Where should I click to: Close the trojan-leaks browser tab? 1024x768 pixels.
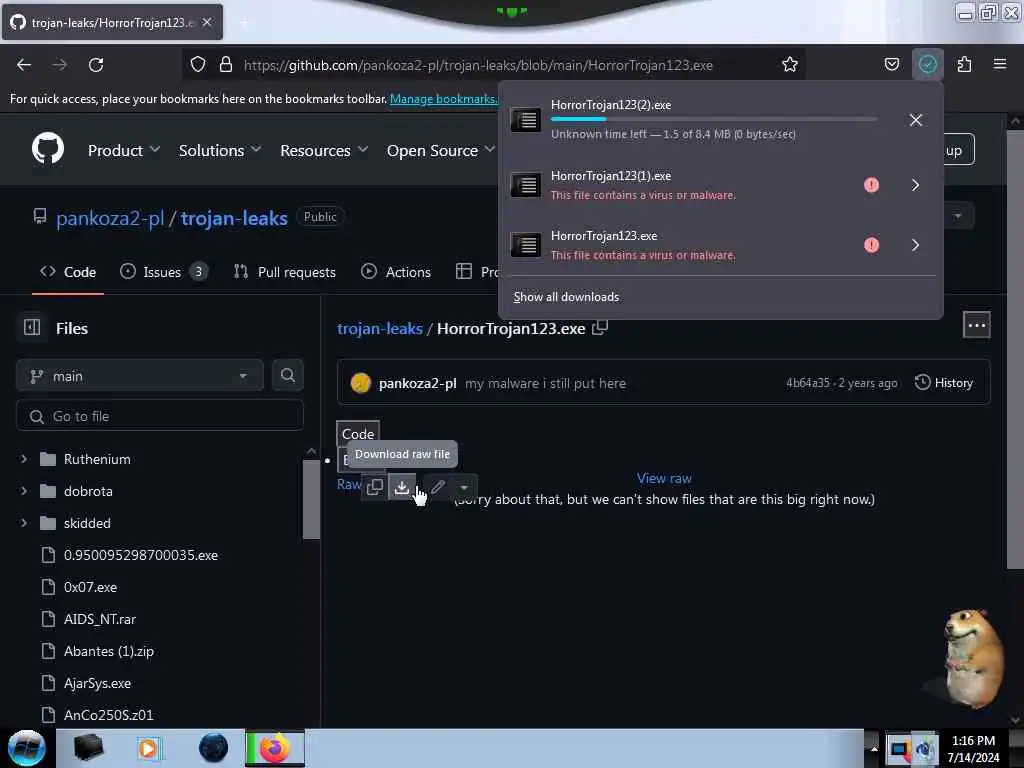pyautogui.click(x=207, y=22)
